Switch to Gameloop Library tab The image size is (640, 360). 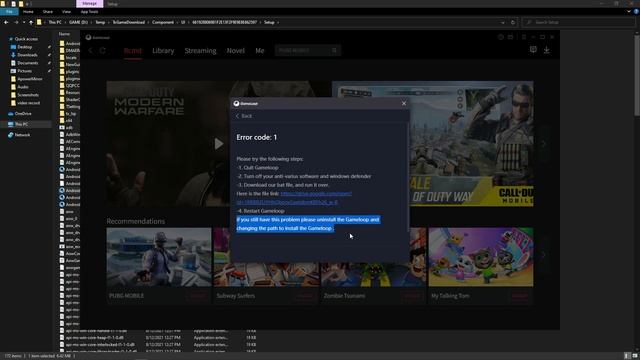tap(163, 51)
